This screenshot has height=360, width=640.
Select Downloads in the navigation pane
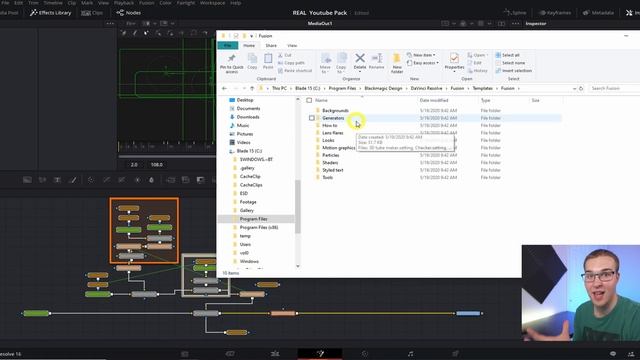(x=248, y=117)
